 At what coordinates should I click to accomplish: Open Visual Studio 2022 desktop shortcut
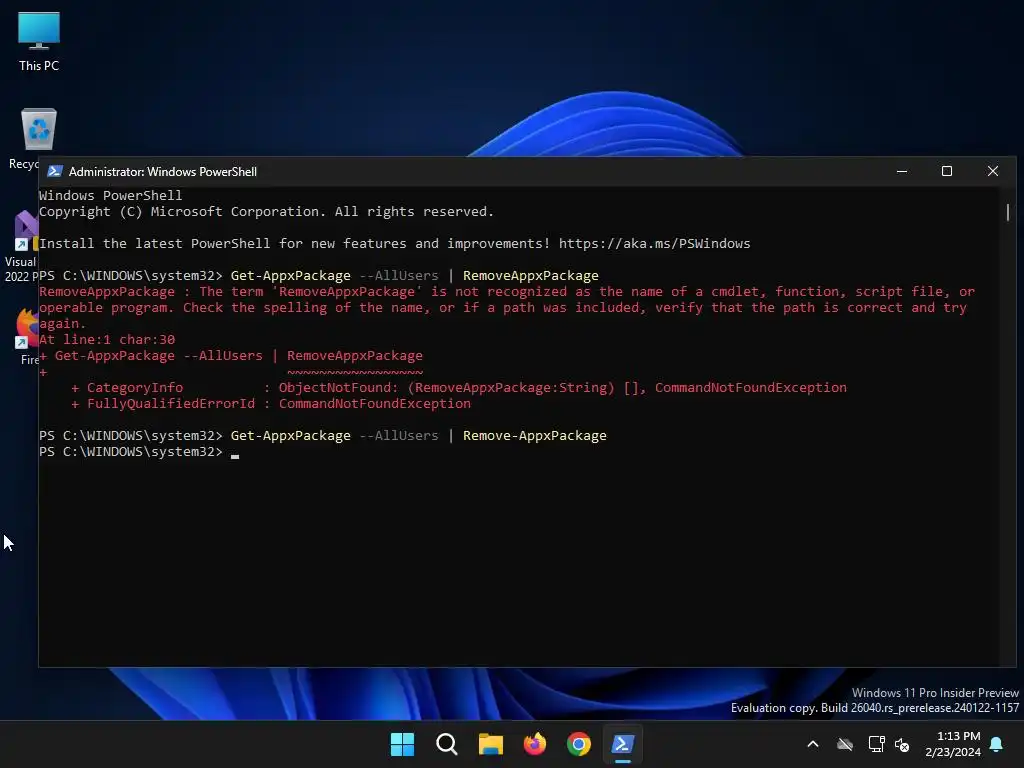click(x=21, y=247)
